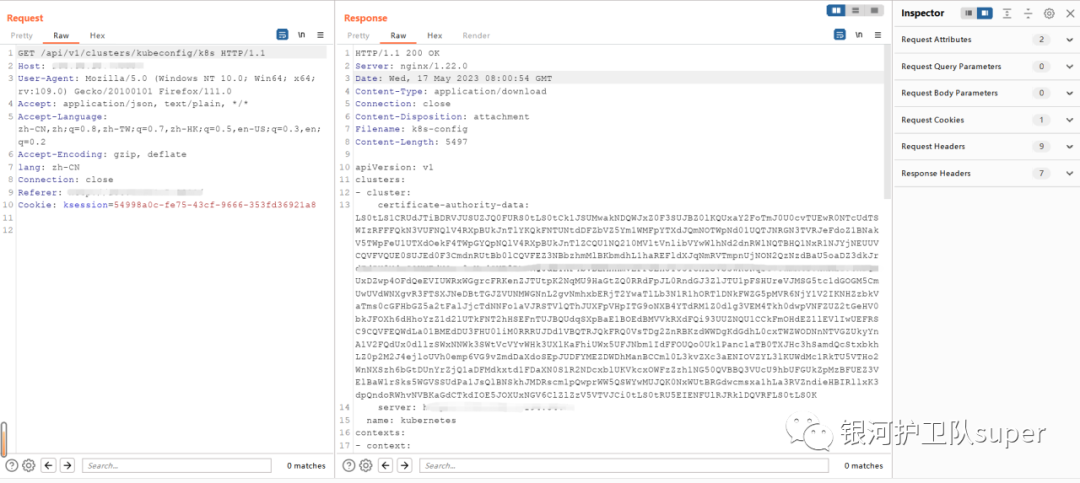Open search settings gear under Response panel

pyautogui.click(x=366, y=466)
